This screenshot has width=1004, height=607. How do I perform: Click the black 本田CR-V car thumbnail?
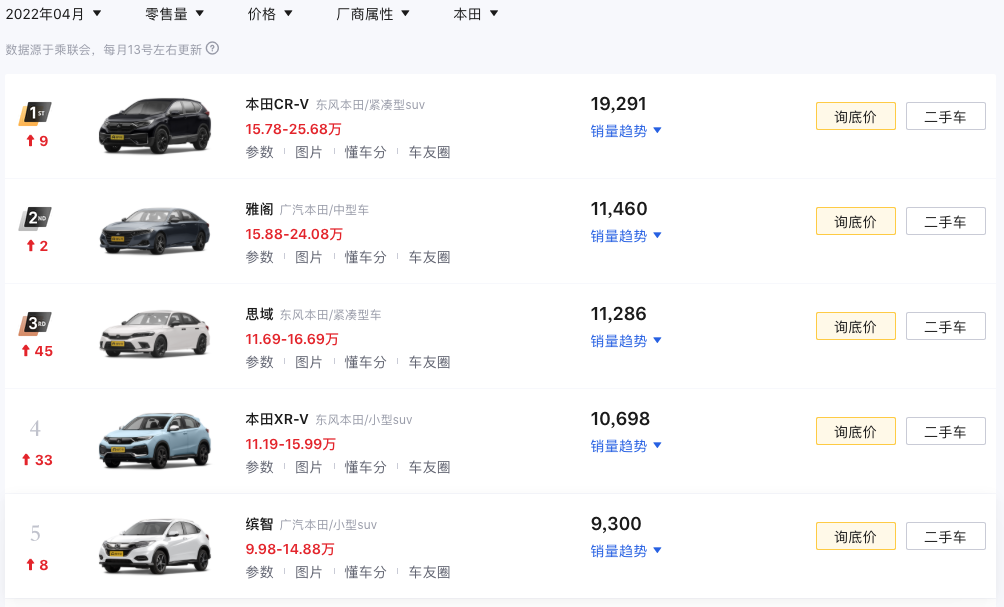(155, 126)
